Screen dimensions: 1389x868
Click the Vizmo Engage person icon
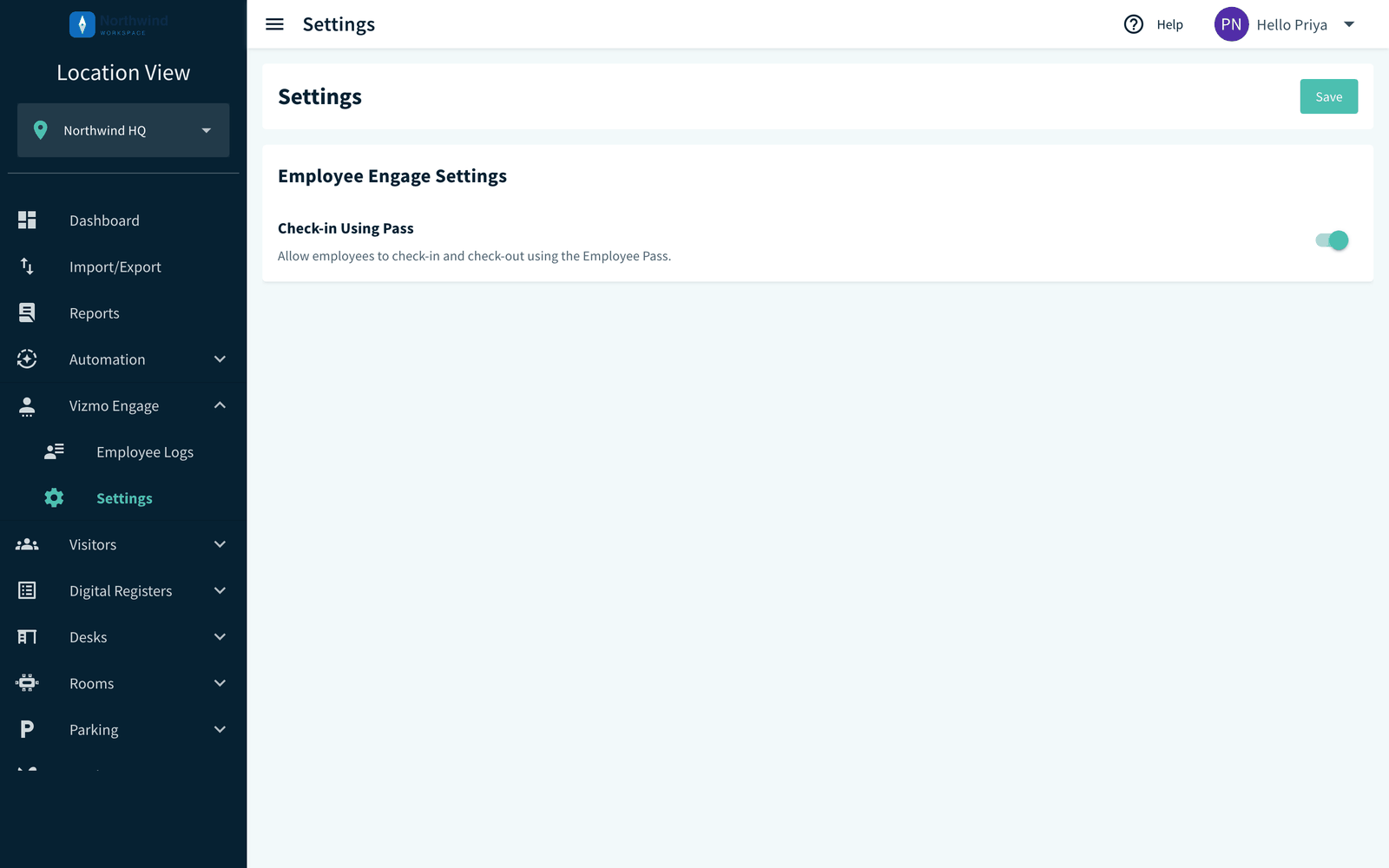(27, 405)
